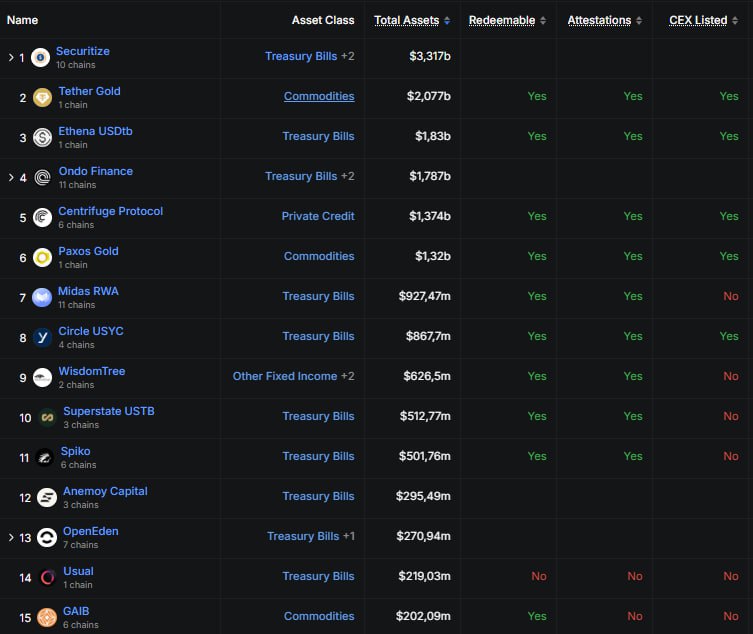753x634 pixels.
Task: Click the Tether Gold logo icon
Action: click(x=42, y=98)
